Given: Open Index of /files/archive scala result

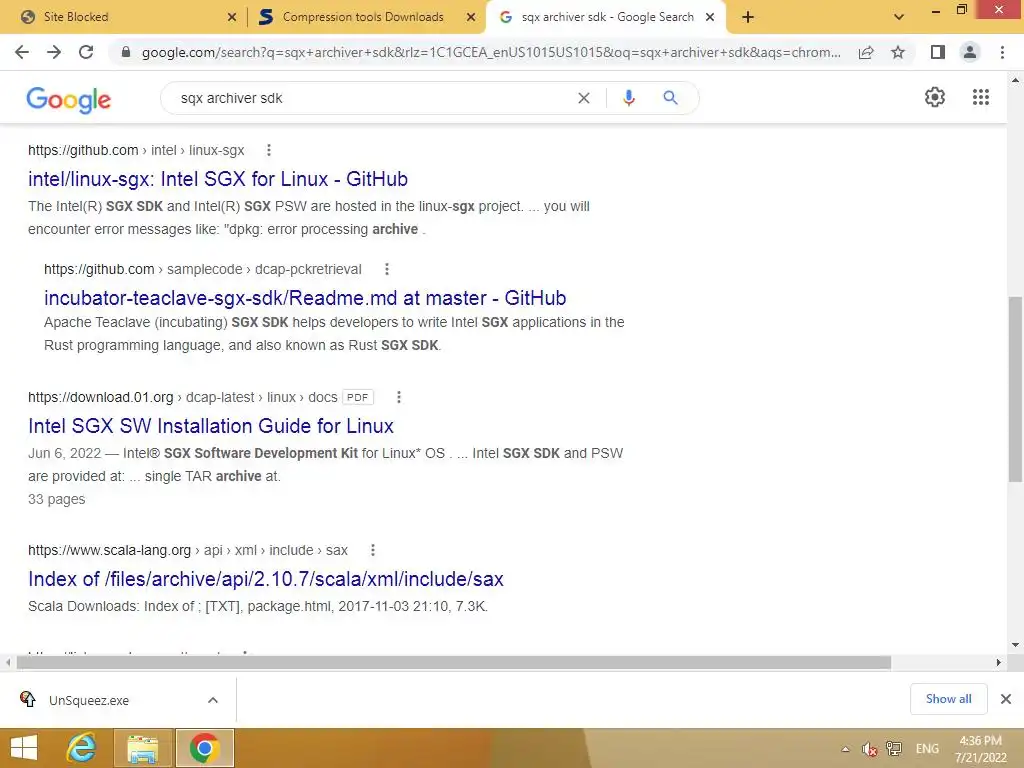Looking at the screenshot, I should 266,579.
